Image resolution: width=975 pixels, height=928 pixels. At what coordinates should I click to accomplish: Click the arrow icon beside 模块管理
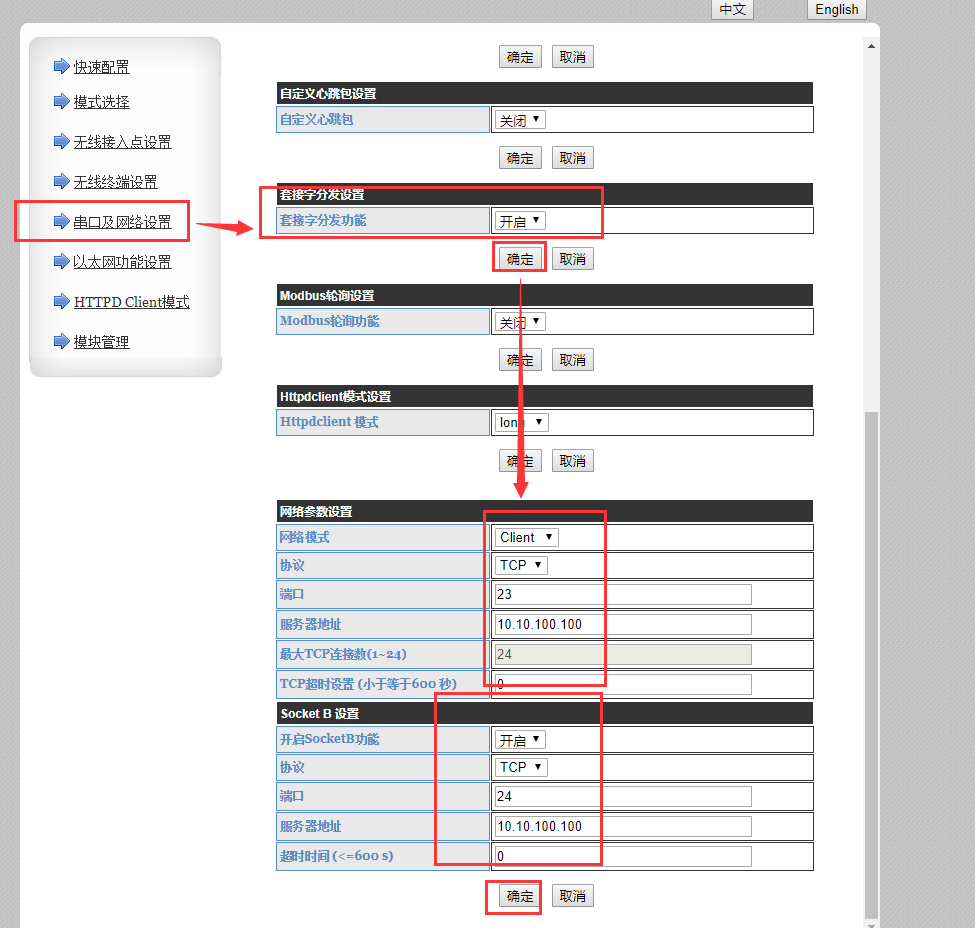point(61,342)
